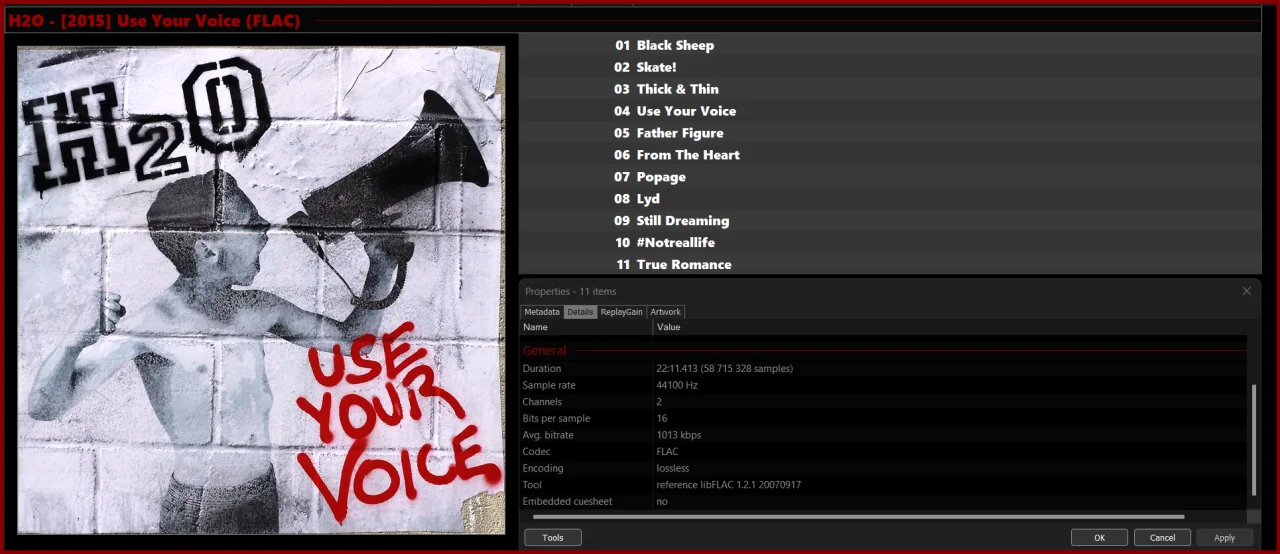Switch to the Metadata tab
Image resolution: width=1280 pixels, height=554 pixels.
(542, 312)
